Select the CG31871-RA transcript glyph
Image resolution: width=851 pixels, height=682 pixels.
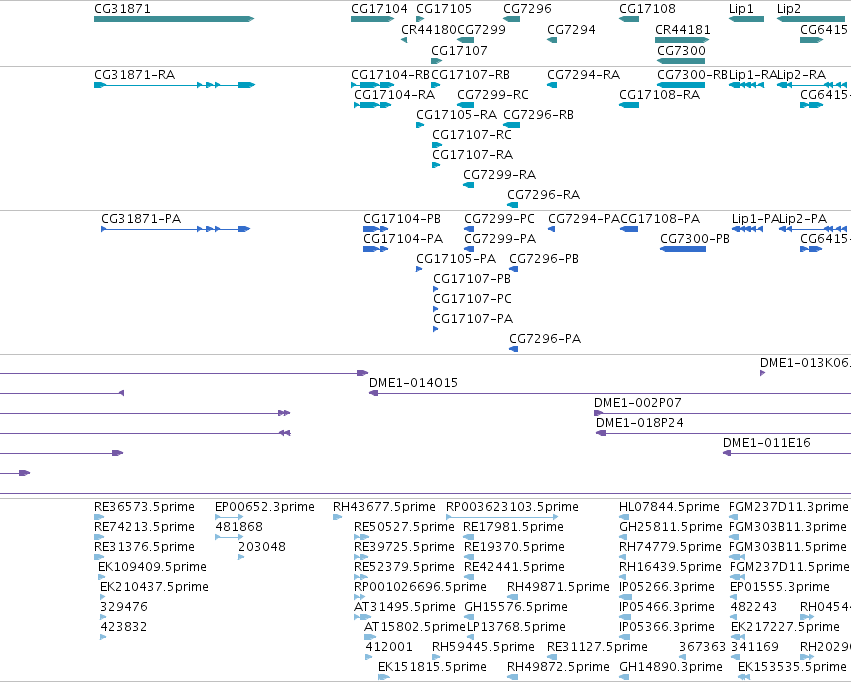(174, 85)
